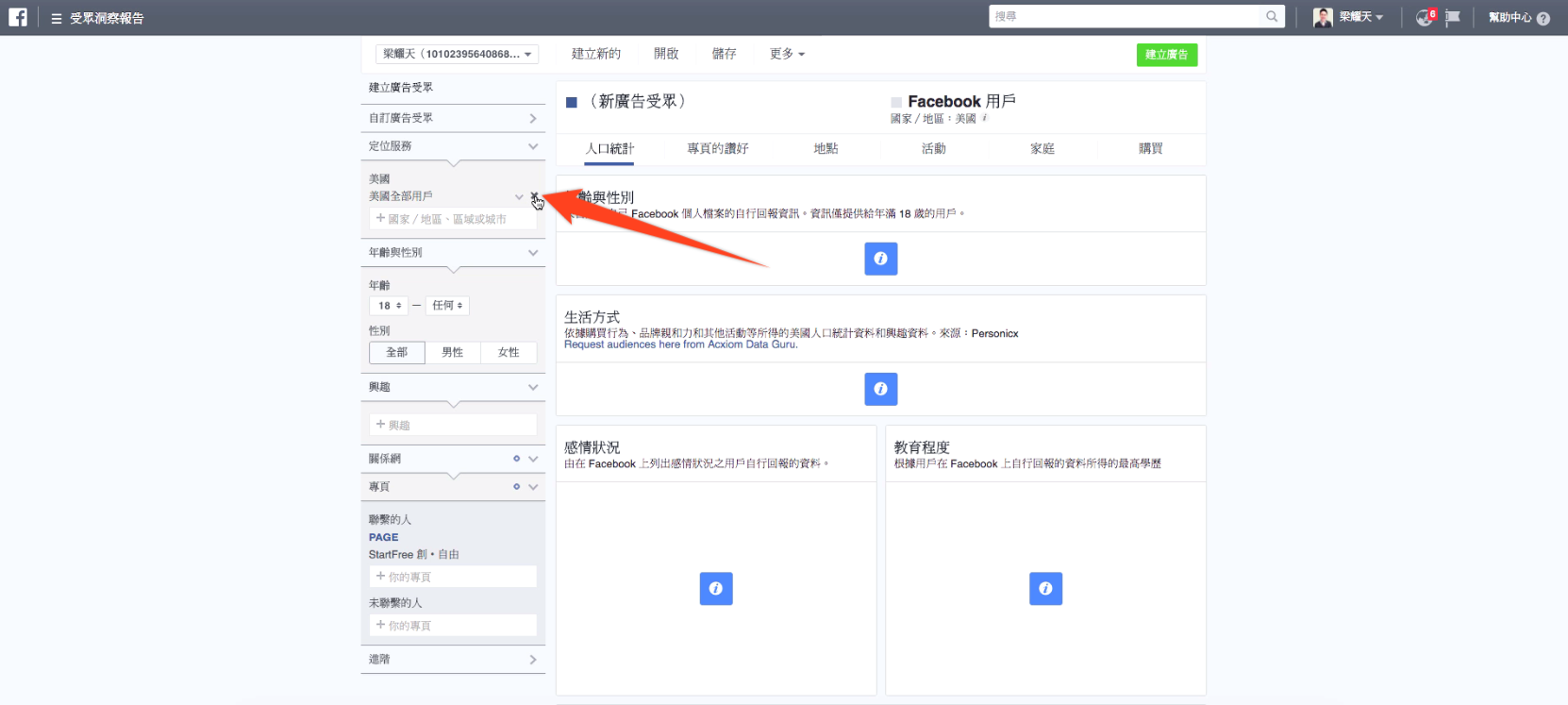The height and width of the screenshot is (705, 1568).
Task: Click info icon under 生活方式 card
Action: [880, 389]
